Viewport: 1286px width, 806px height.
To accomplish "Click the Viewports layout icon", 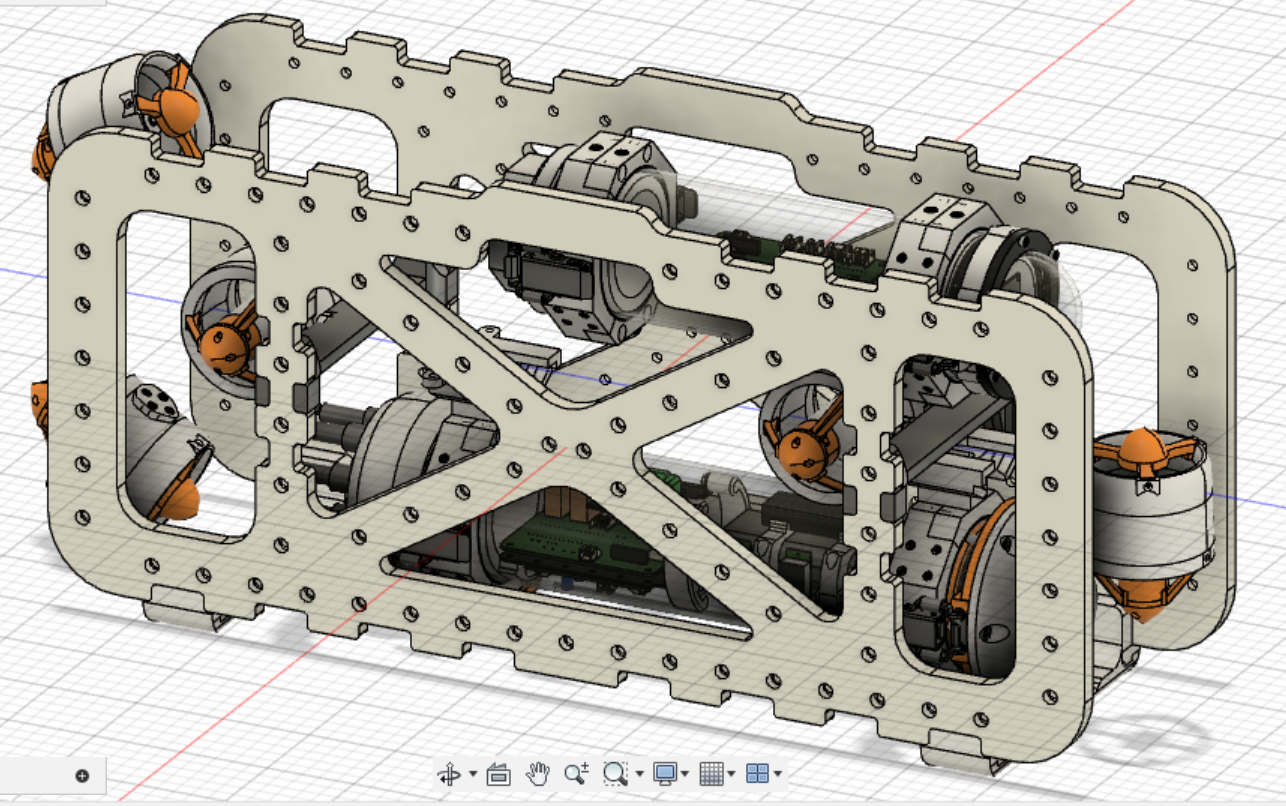I will tap(757, 773).
